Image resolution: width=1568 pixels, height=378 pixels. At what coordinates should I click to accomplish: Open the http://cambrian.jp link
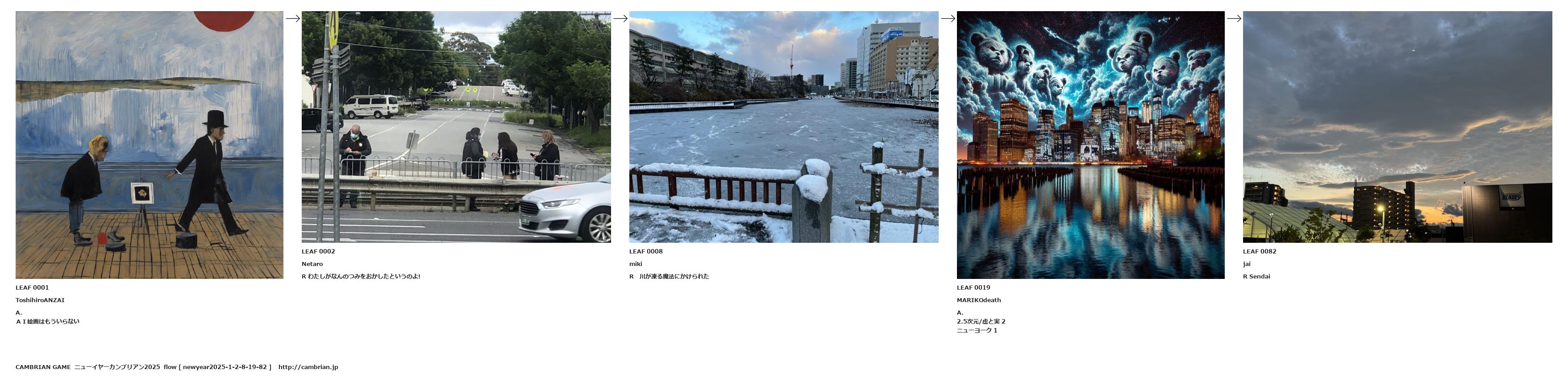pos(308,367)
